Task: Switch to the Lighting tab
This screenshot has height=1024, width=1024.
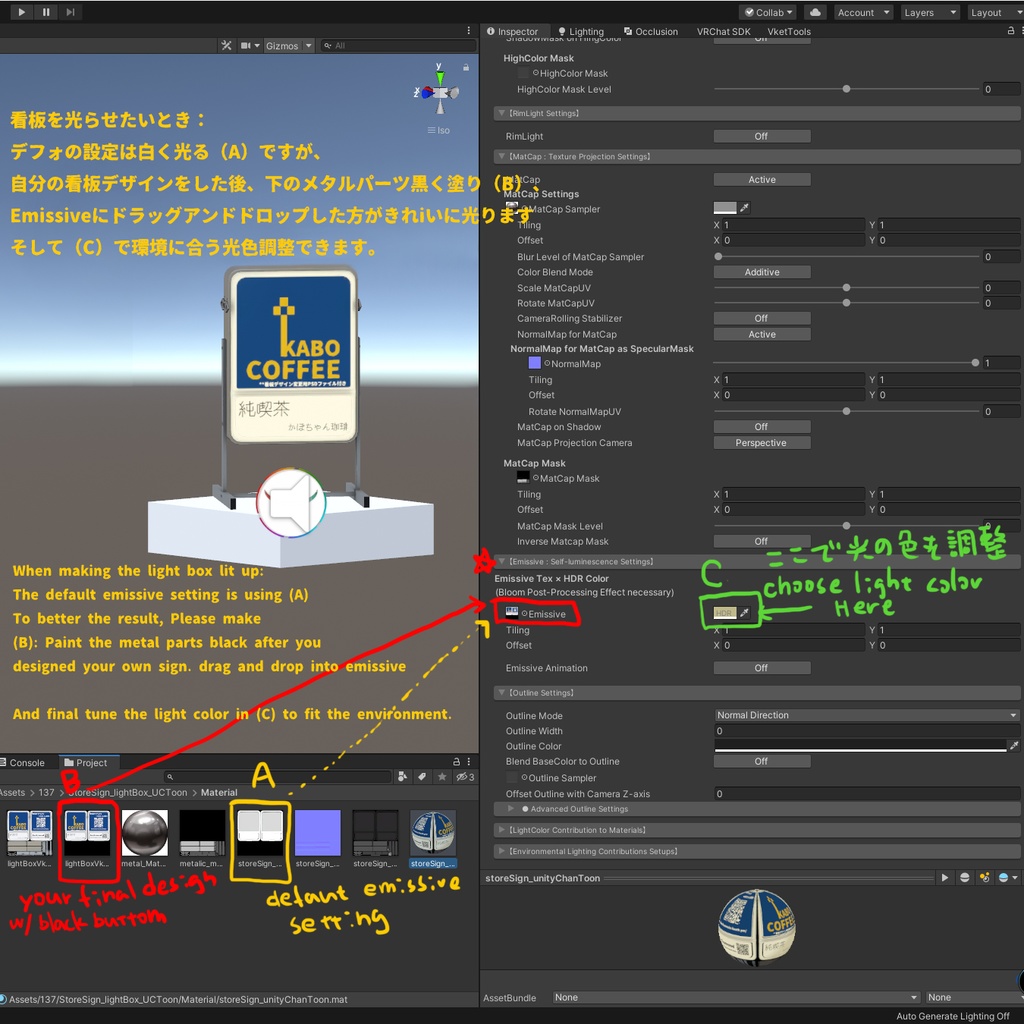Action: click(581, 31)
